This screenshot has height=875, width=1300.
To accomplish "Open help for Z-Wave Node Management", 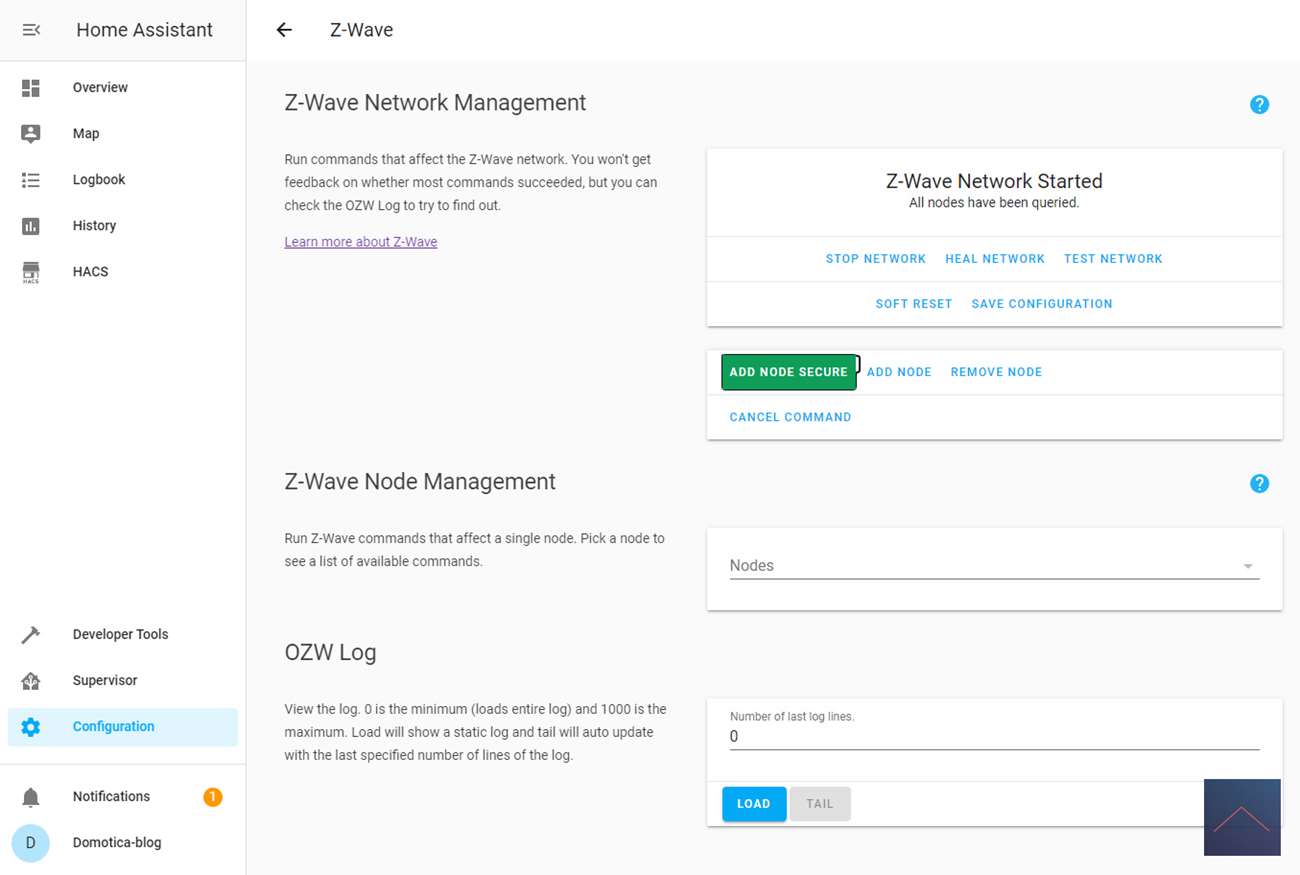I will [x=1259, y=483].
